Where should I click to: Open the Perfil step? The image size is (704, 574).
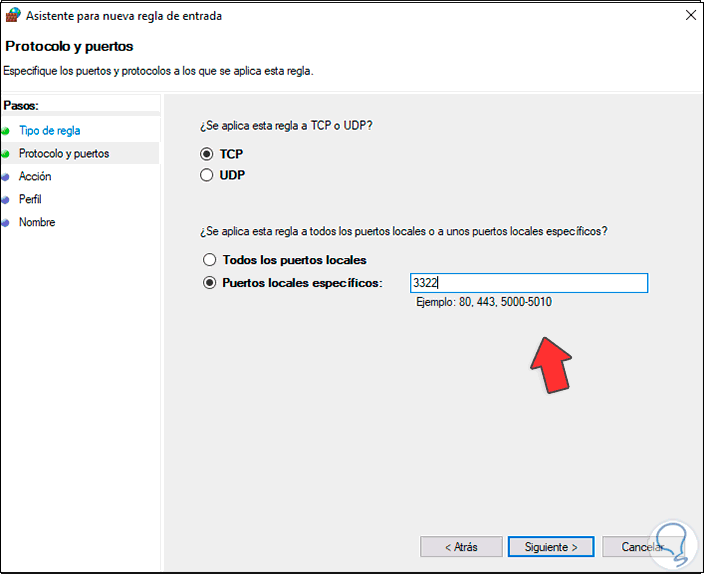point(30,199)
